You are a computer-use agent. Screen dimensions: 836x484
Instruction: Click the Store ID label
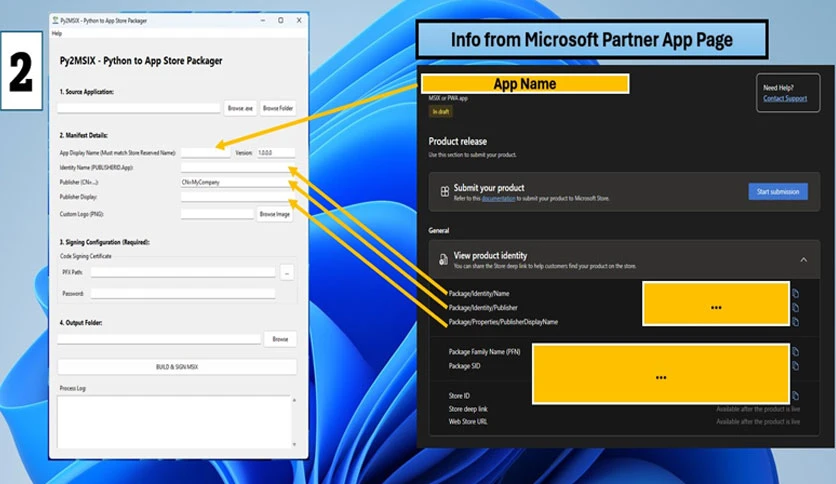tap(459, 396)
